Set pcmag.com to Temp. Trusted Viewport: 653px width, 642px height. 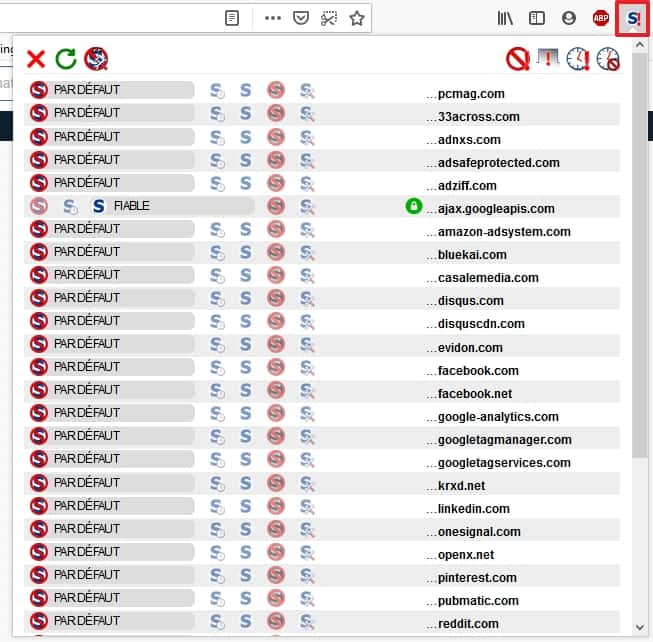coord(217,90)
